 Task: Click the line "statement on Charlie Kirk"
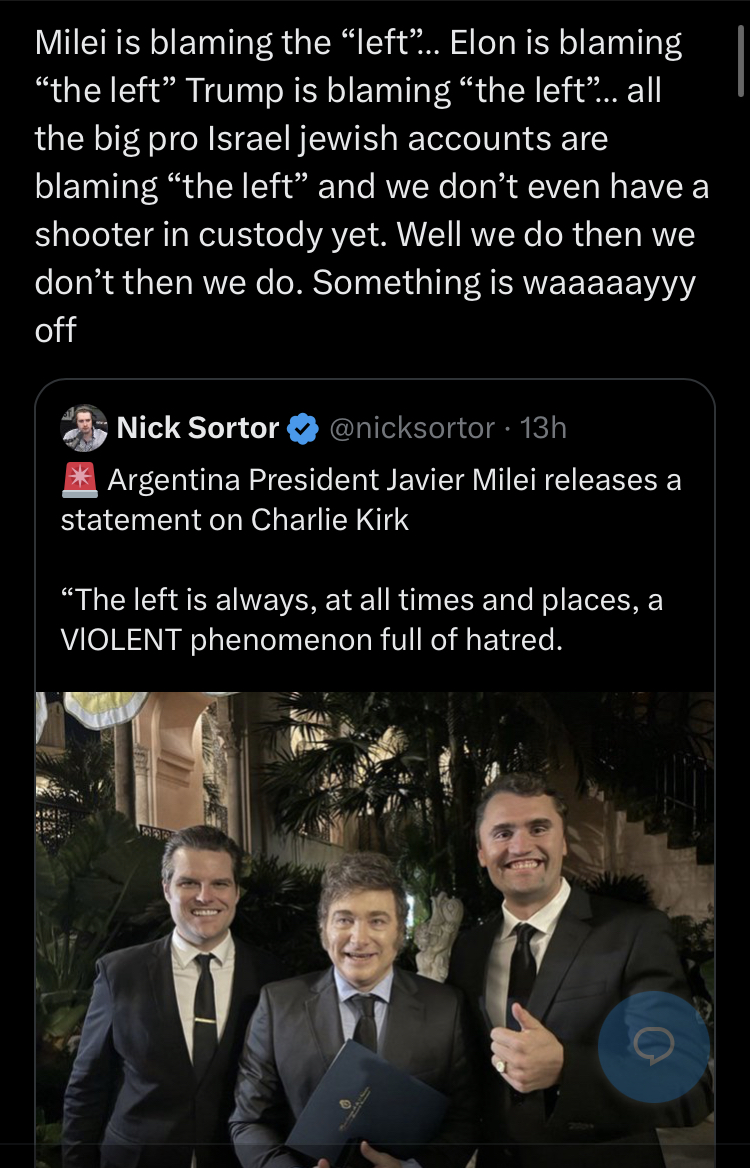coord(235,520)
